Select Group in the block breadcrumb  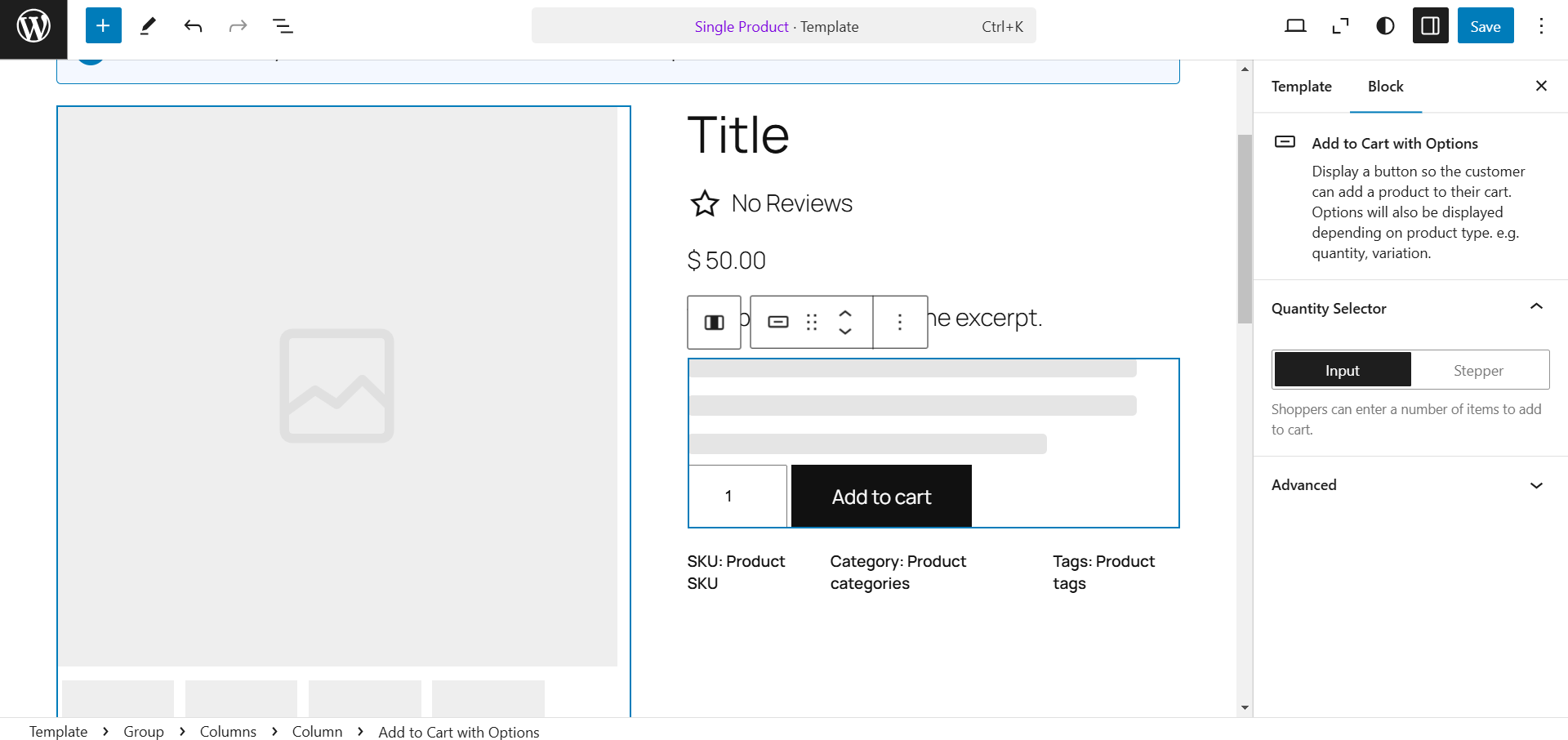coord(144,731)
